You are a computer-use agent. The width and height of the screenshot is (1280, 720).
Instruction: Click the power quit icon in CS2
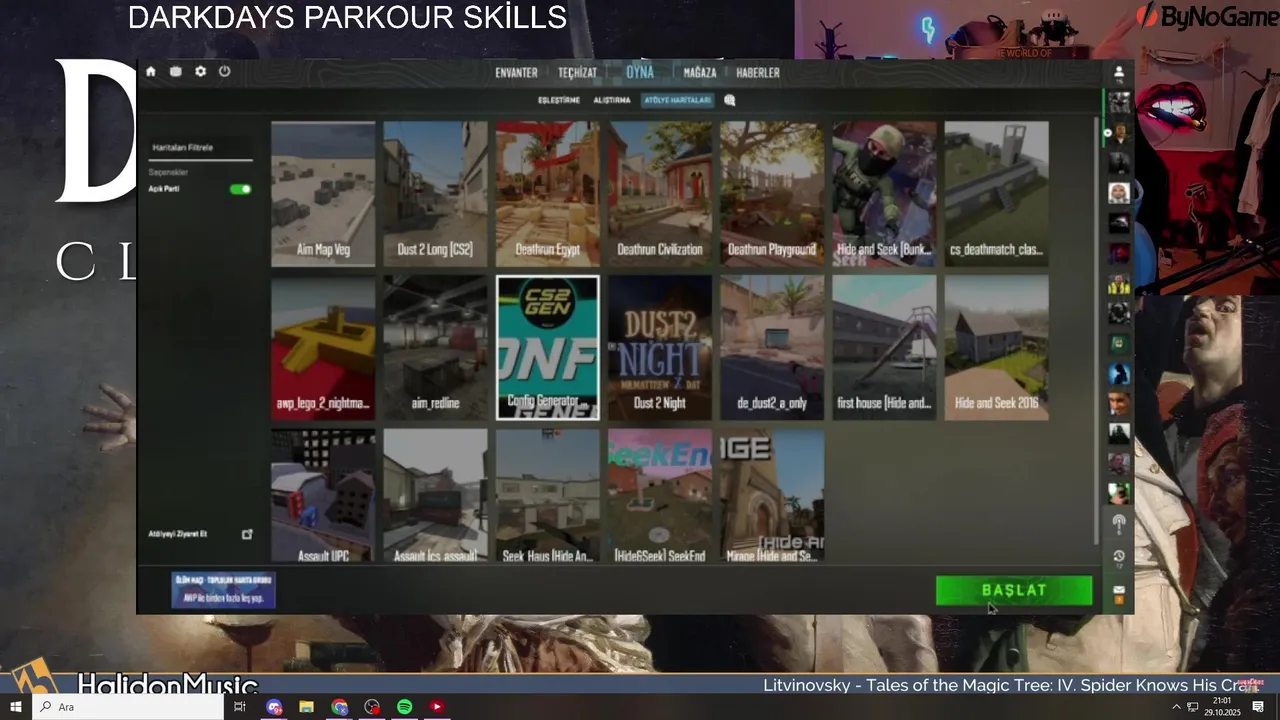(x=224, y=72)
